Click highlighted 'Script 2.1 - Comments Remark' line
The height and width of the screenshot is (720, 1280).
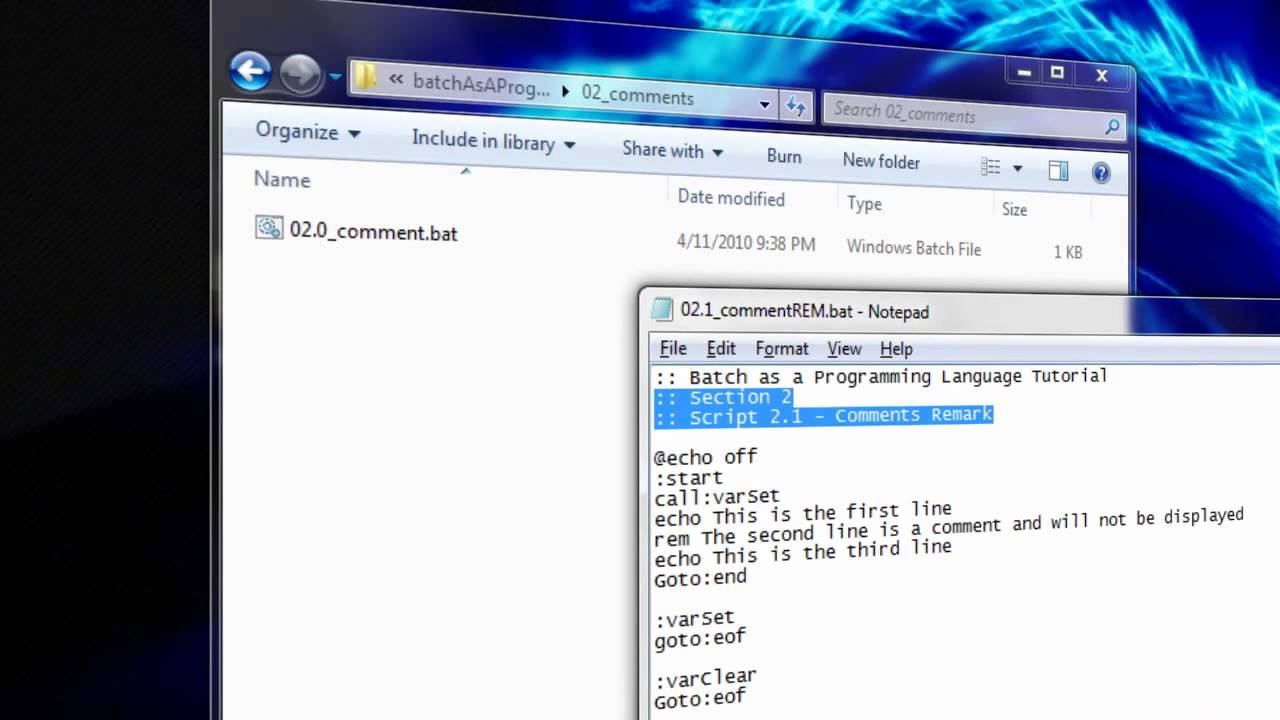823,416
